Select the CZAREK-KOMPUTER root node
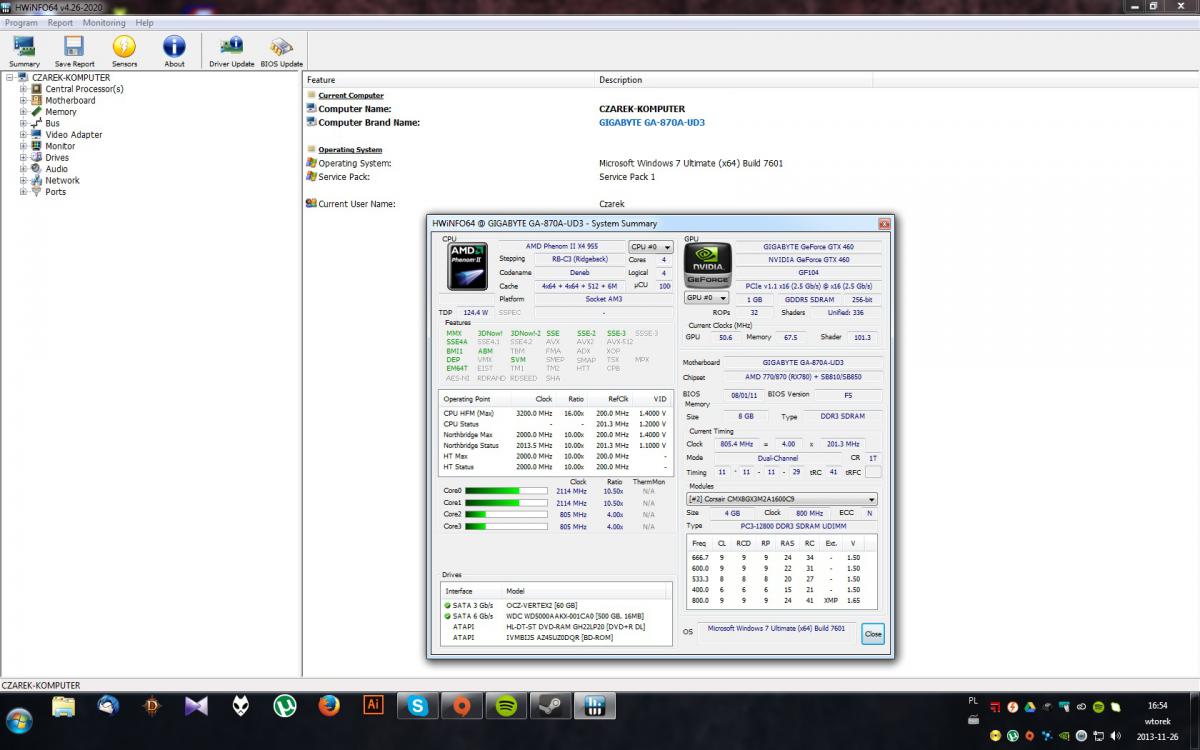The width and height of the screenshot is (1200, 750). click(70, 77)
